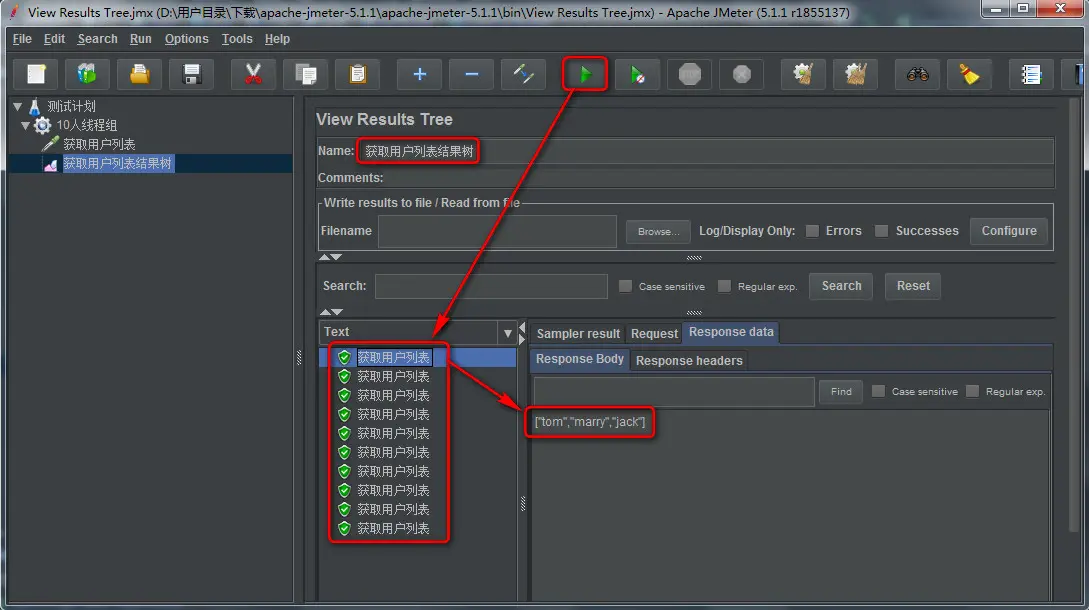
Task: Click the Search text field
Action: pyautogui.click(x=491, y=286)
